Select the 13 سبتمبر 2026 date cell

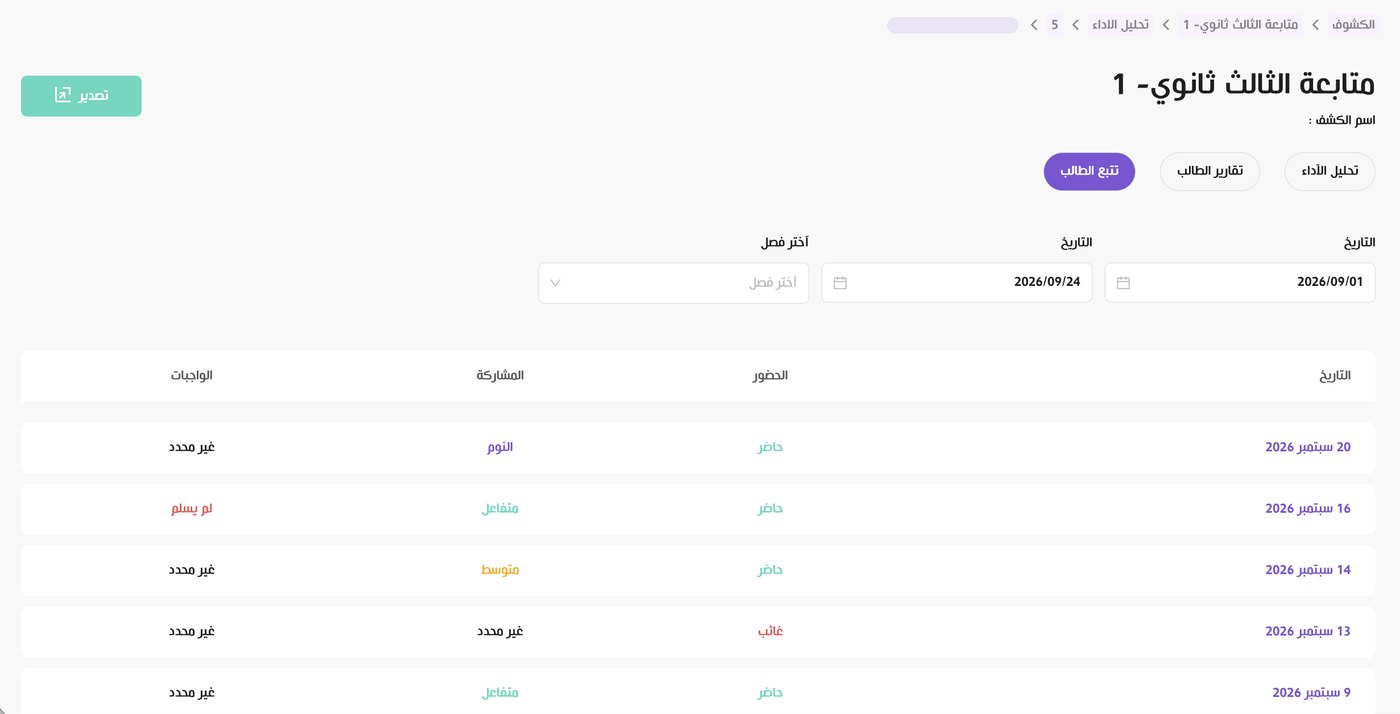click(x=1308, y=632)
